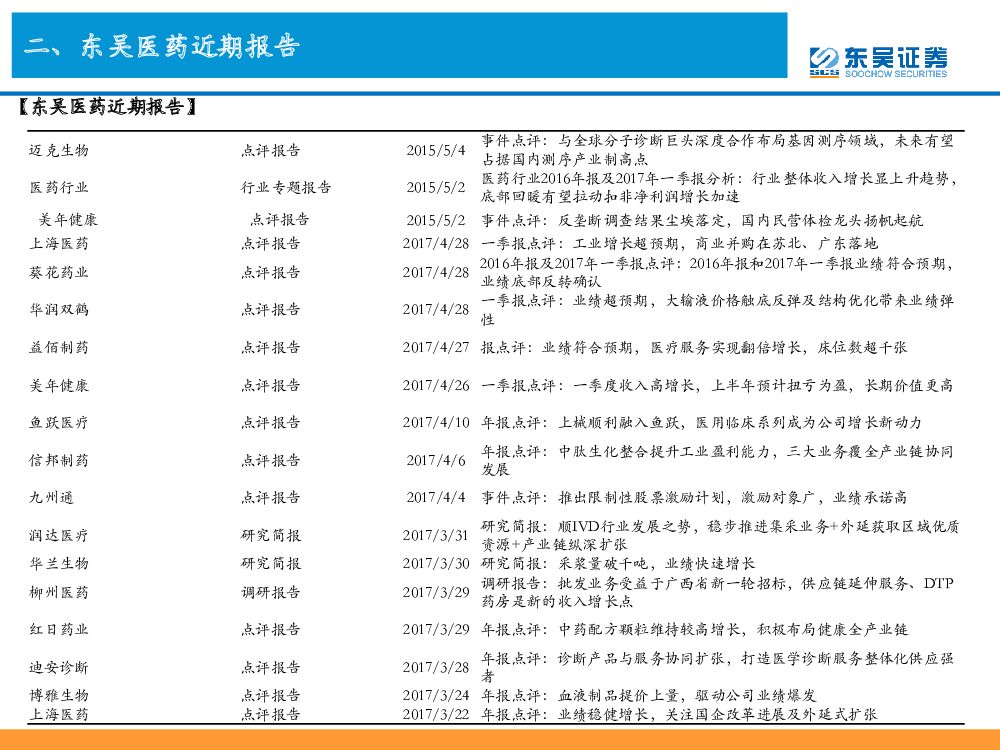Click 美年健康 in the 2017/4/26 row
1000x750 pixels.
[x=59, y=385]
